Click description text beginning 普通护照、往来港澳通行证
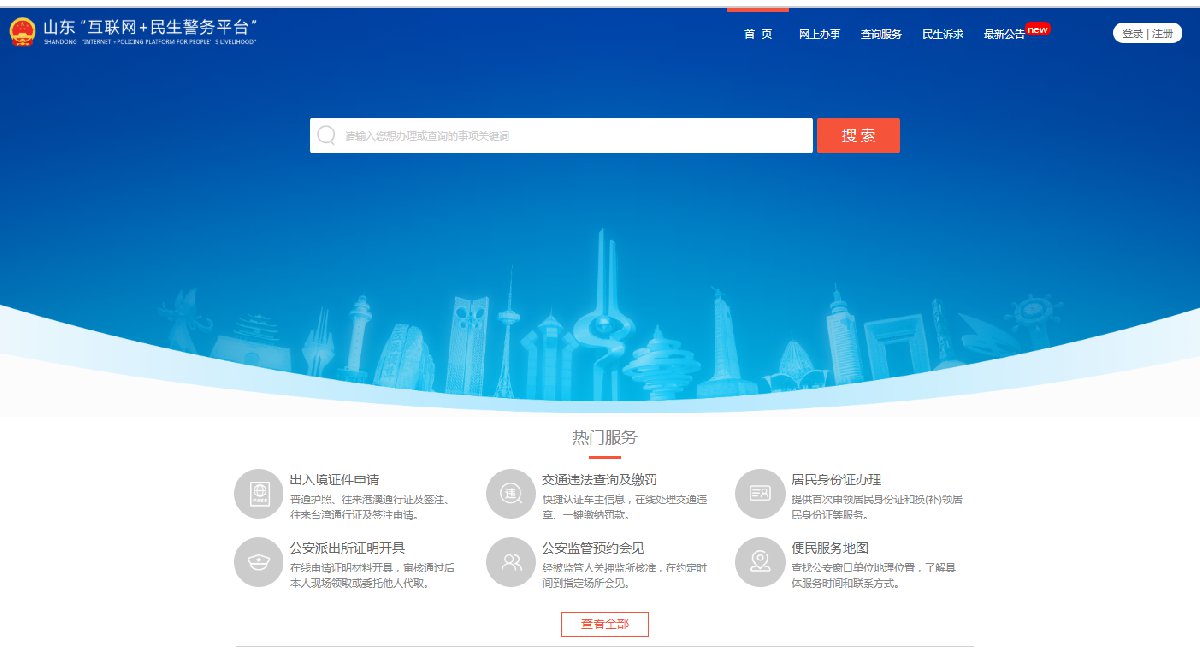 [369, 506]
